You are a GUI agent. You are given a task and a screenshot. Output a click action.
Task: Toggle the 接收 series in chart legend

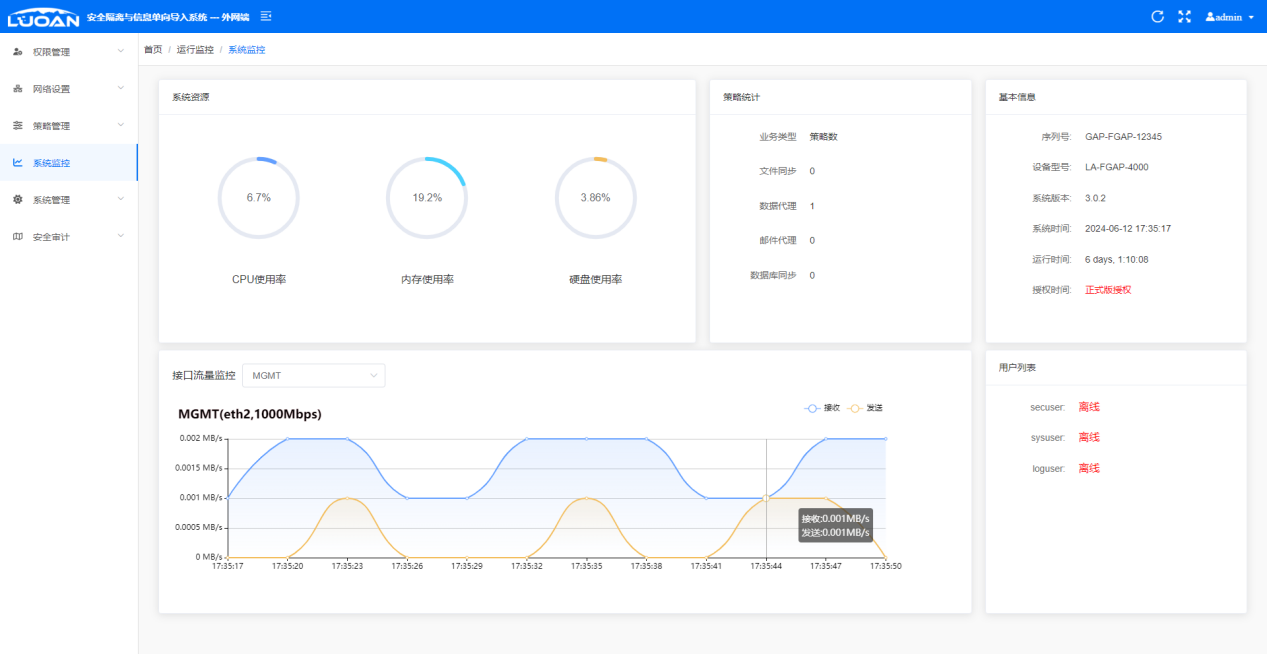click(822, 408)
